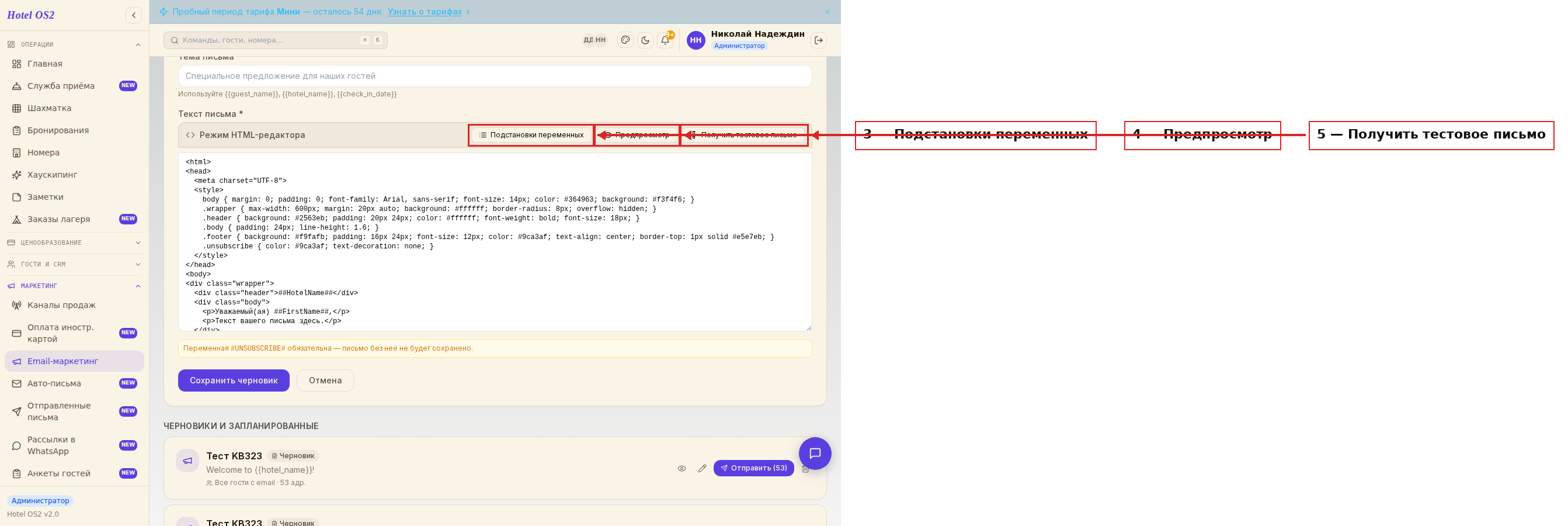Navigate to Каналы продаж
The width and height of the screenshot is (1568, 526).
[74, 305]
